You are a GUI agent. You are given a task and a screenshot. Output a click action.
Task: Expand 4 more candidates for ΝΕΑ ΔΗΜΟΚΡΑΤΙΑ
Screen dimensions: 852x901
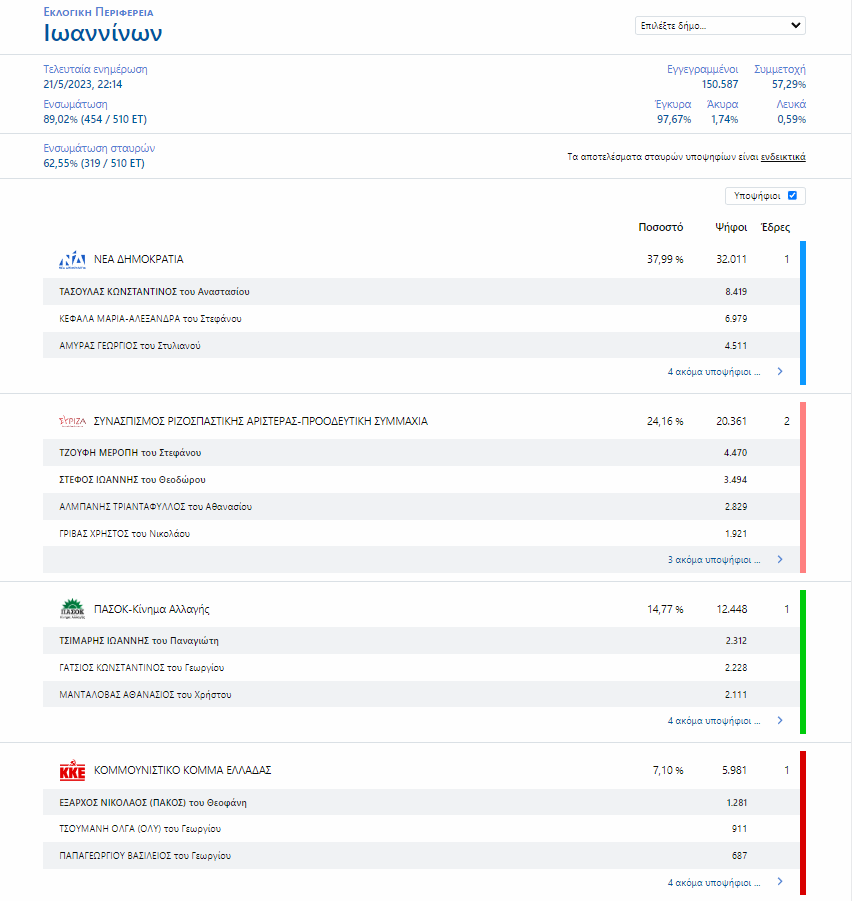713,372
